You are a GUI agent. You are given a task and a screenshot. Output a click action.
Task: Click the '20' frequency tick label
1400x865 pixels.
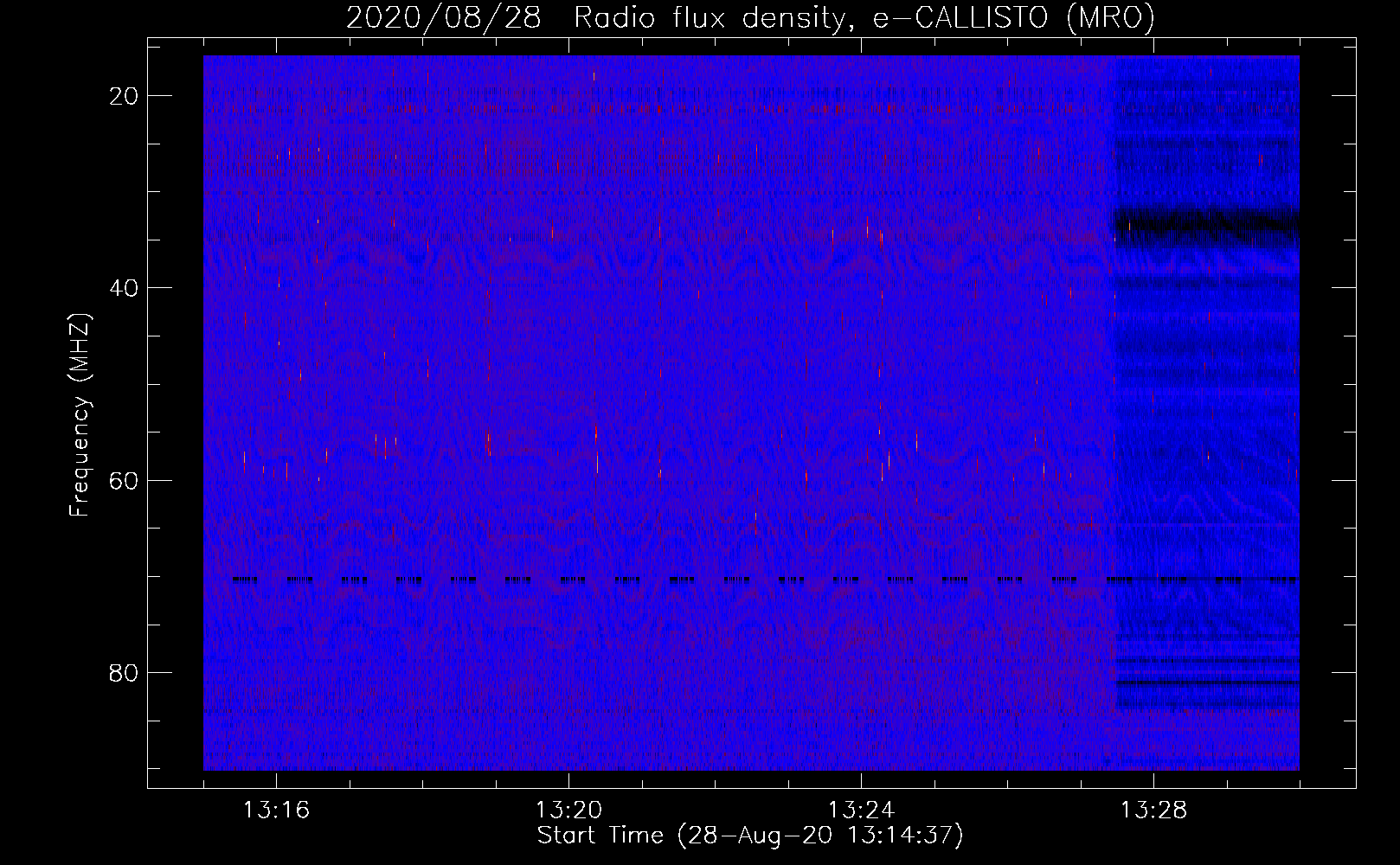tap(125, 96)
